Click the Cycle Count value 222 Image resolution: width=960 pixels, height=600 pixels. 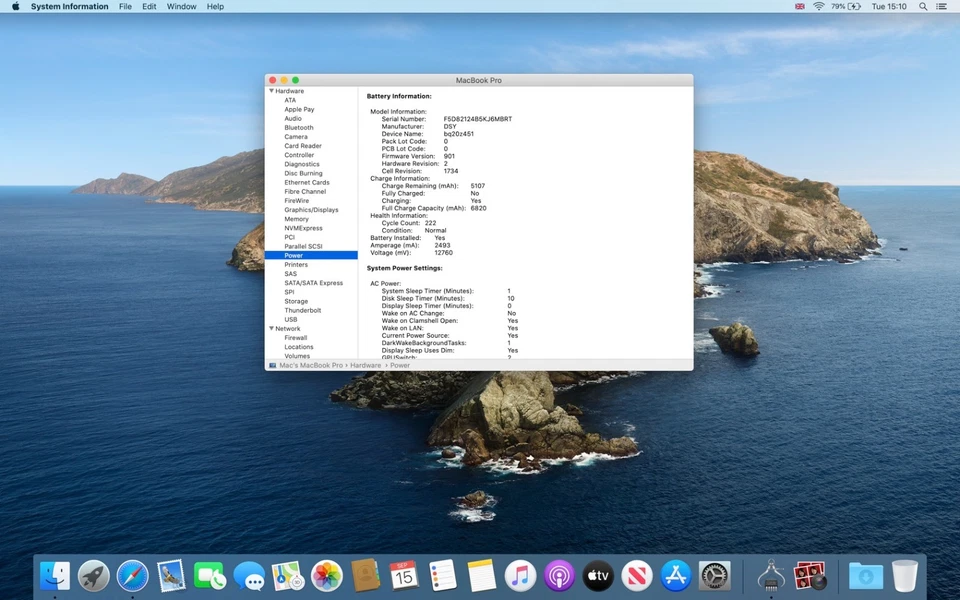click(x=430, y=223)
